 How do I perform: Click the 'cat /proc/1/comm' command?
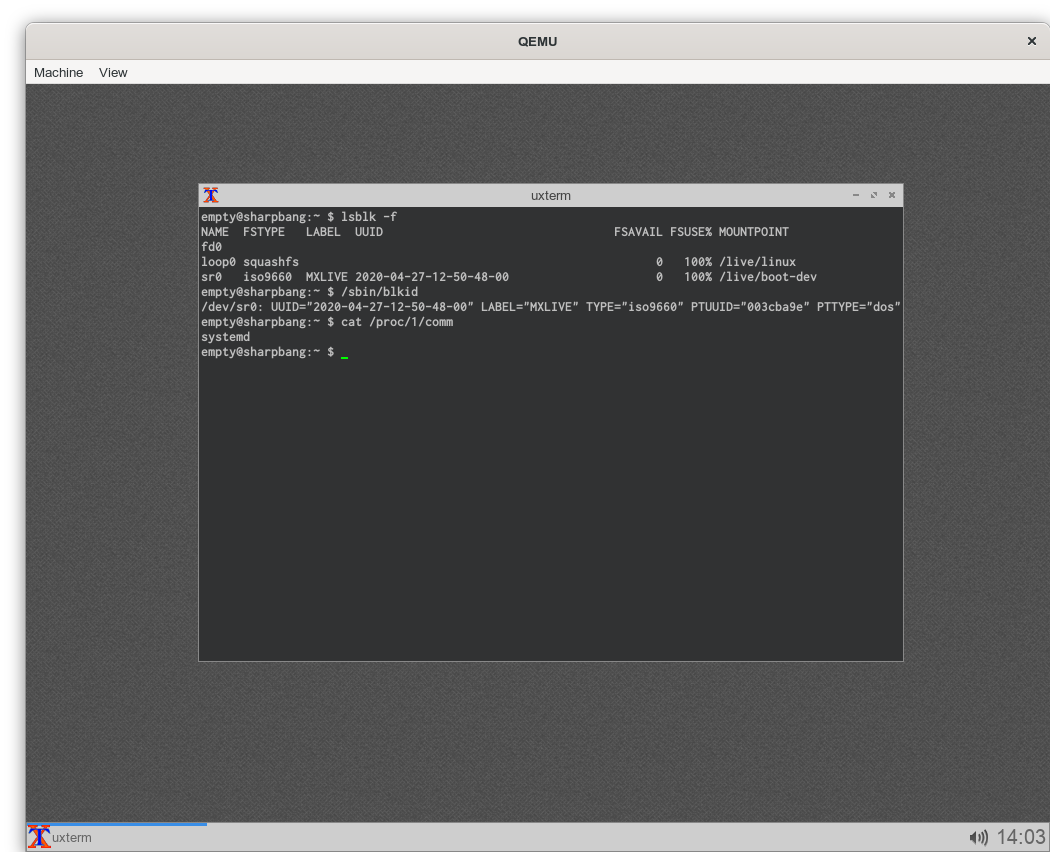(x=397, y=322)
